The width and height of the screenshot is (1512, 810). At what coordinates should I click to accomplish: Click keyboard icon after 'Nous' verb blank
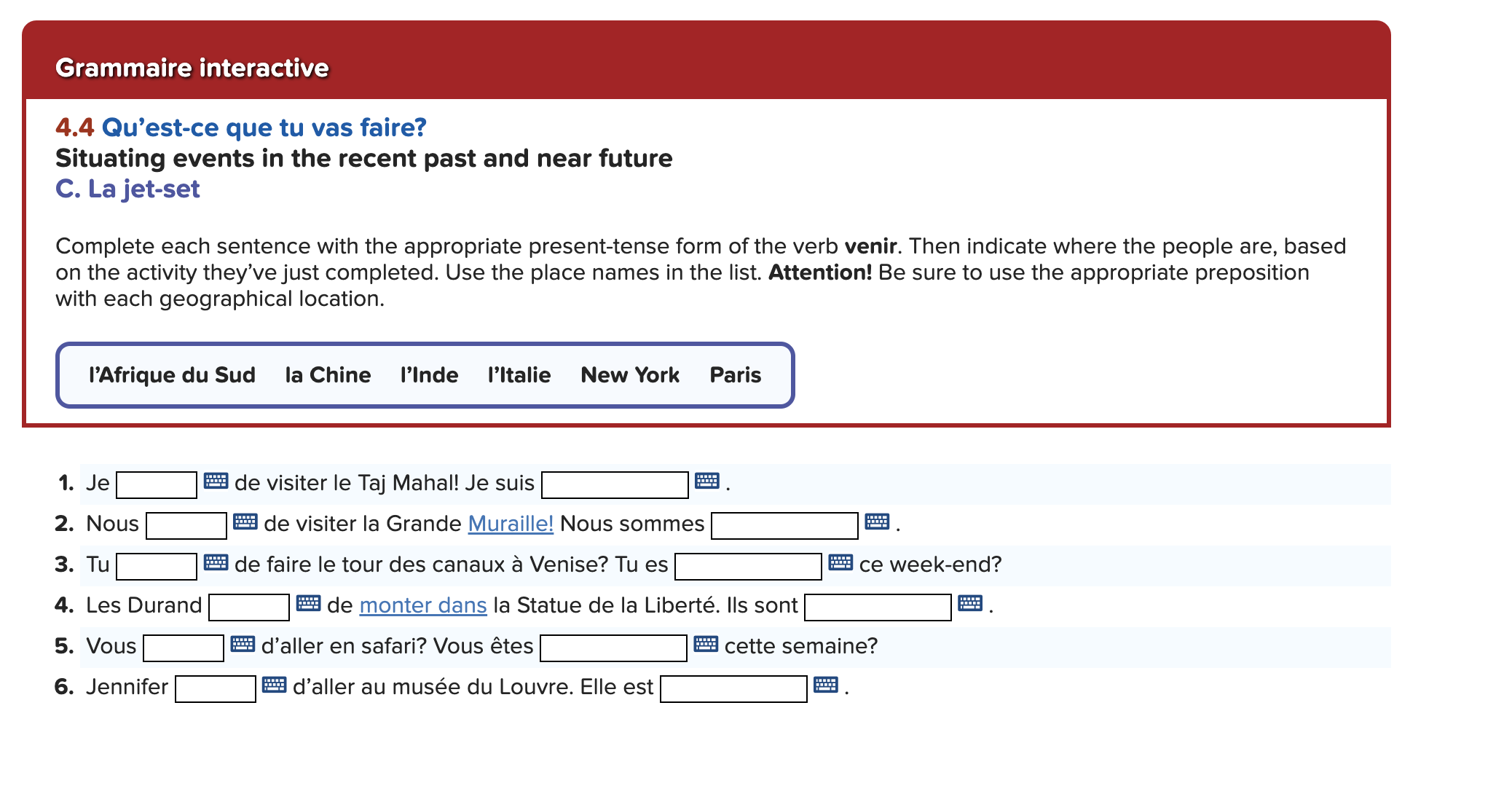pos(245,522)
